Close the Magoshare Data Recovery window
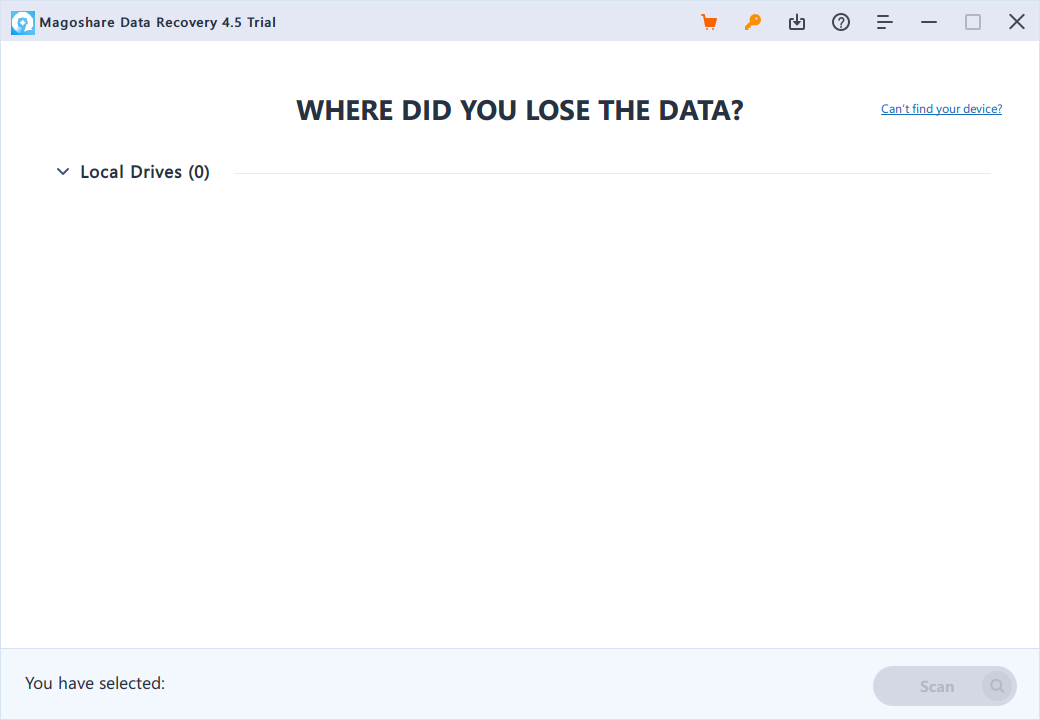 1016,22
